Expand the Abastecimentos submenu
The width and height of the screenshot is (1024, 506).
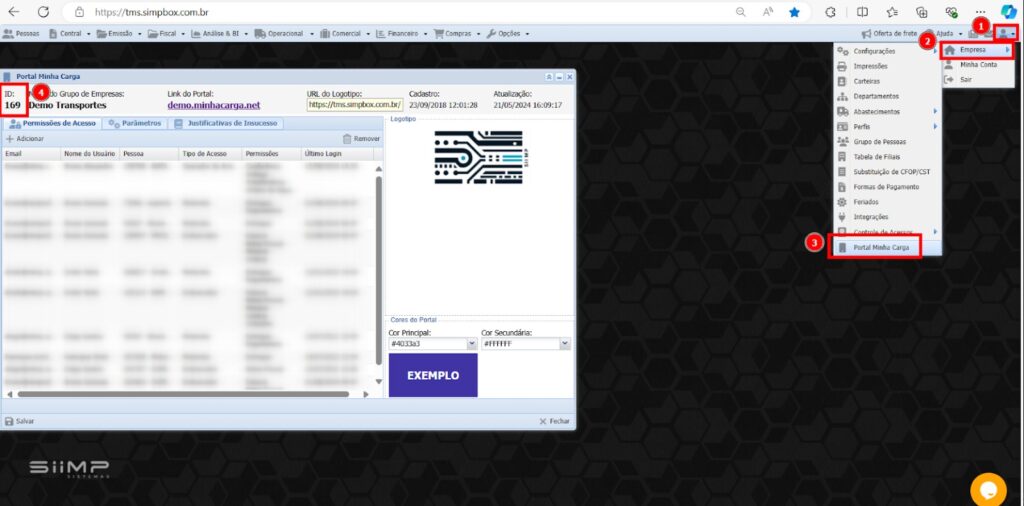pos(887,112)
